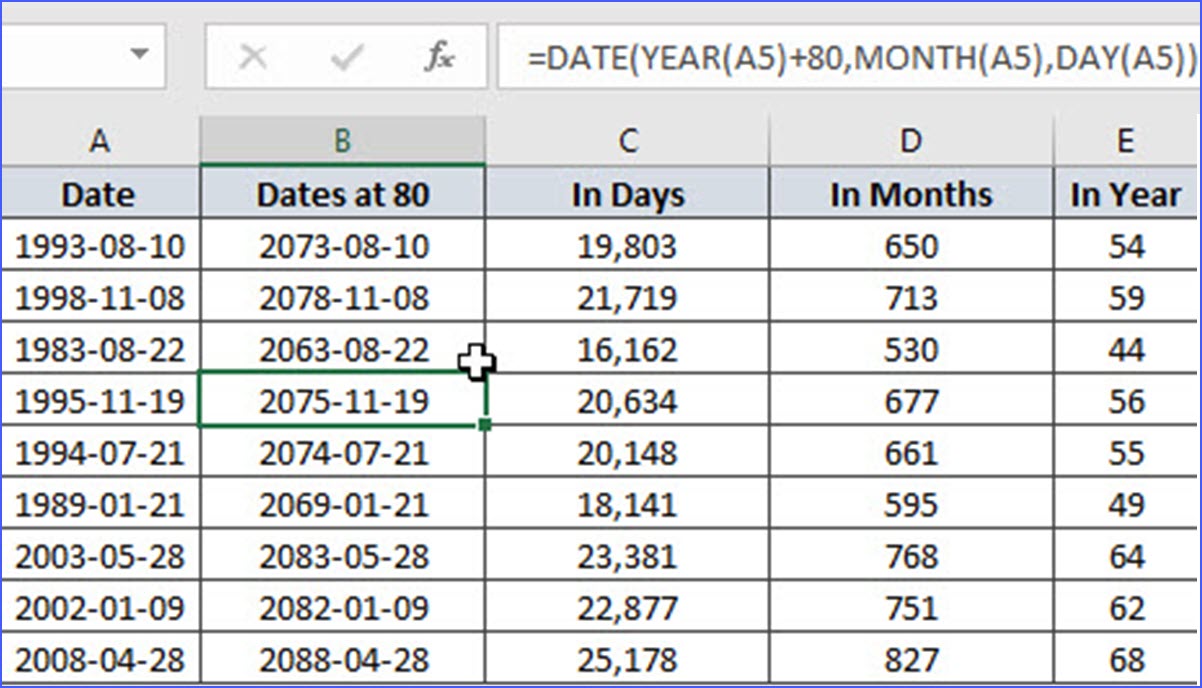Select cell showing 19,803 days
The width and height of the screenshot is (1202, 688).
pos(627,246)
